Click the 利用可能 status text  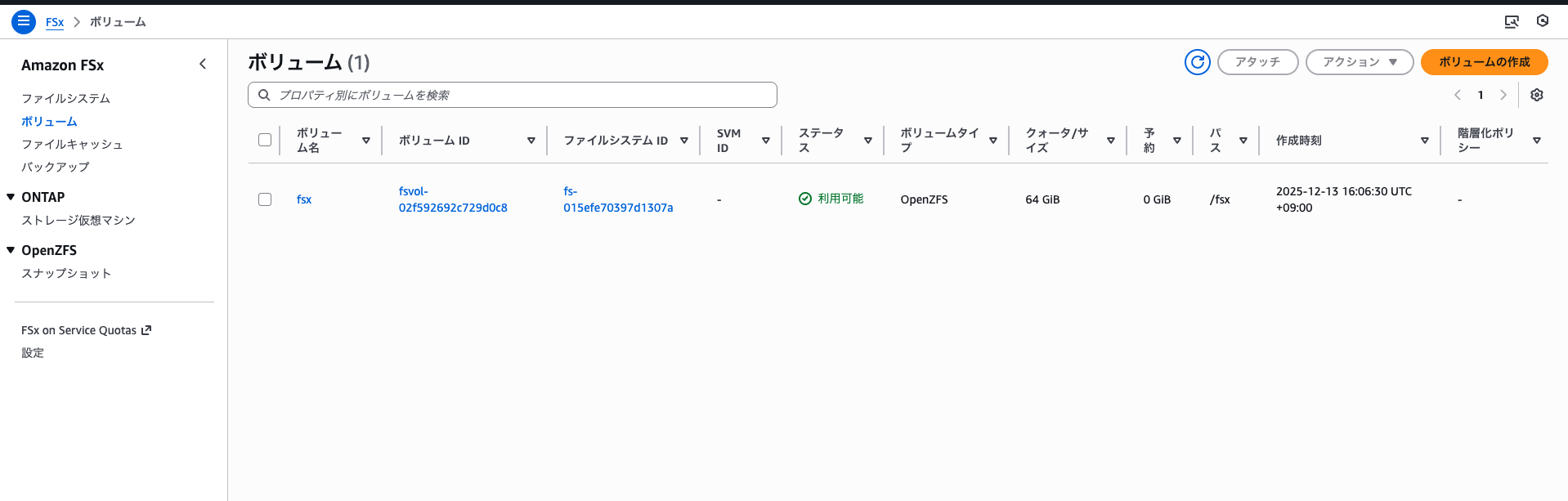pyautogui.click(x=840, y=199)
